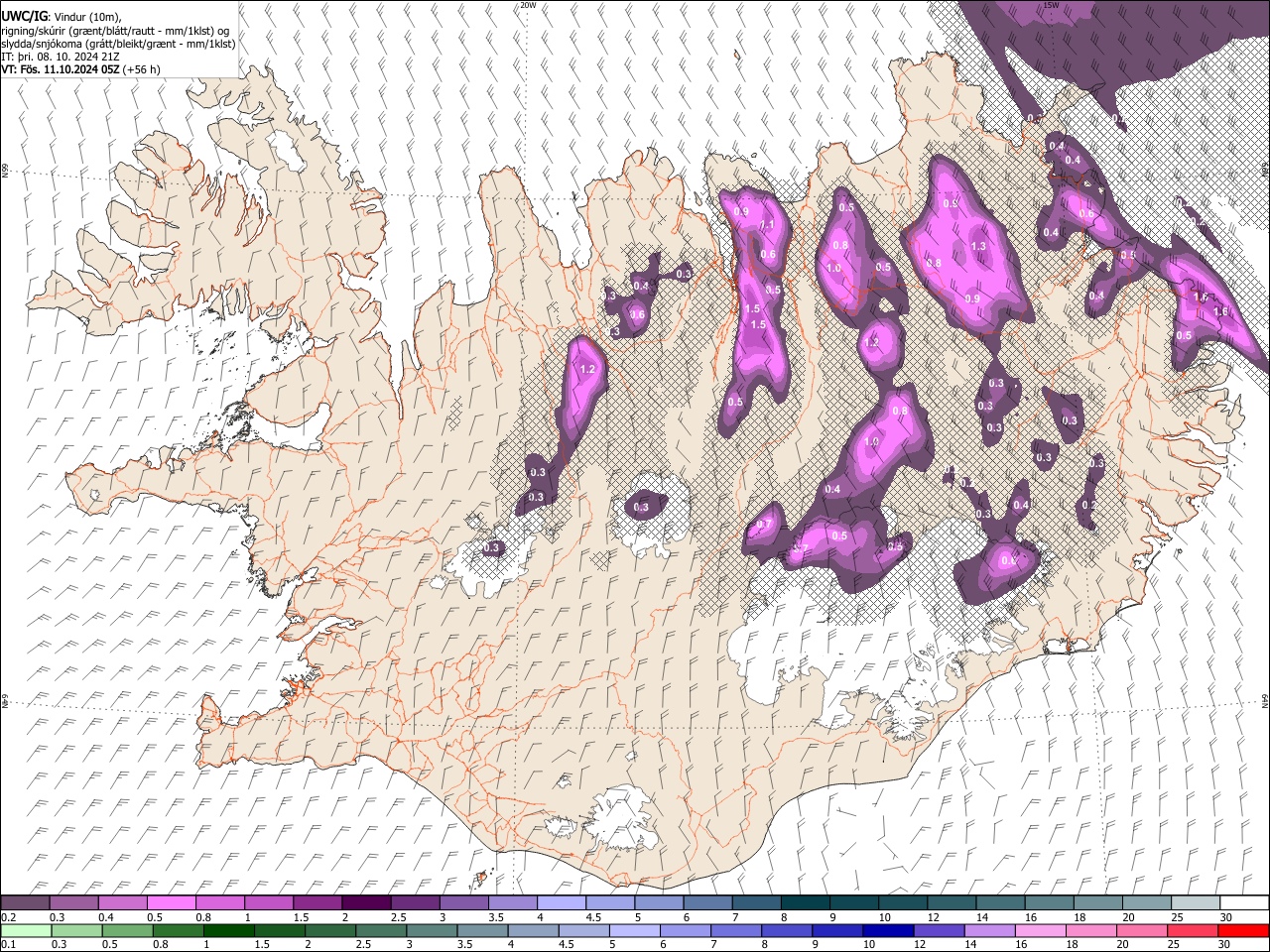Click the lower legend swatch starting at 25
This screenshot has height=952, width=1270.
(x=1192, y=931)
